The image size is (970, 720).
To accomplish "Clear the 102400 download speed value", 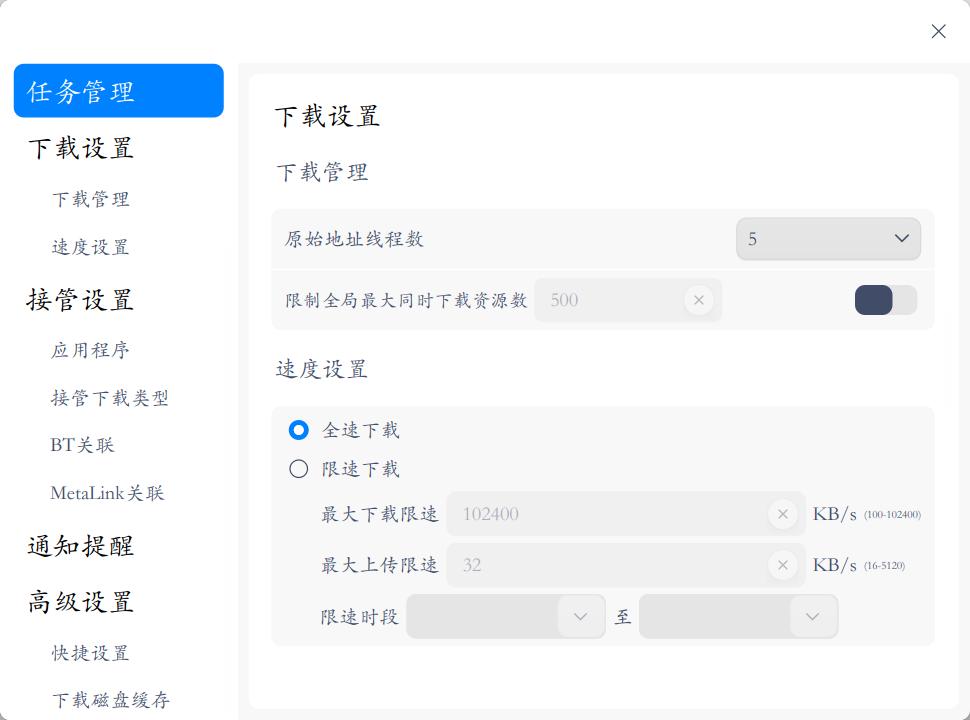I will point(782,514).
